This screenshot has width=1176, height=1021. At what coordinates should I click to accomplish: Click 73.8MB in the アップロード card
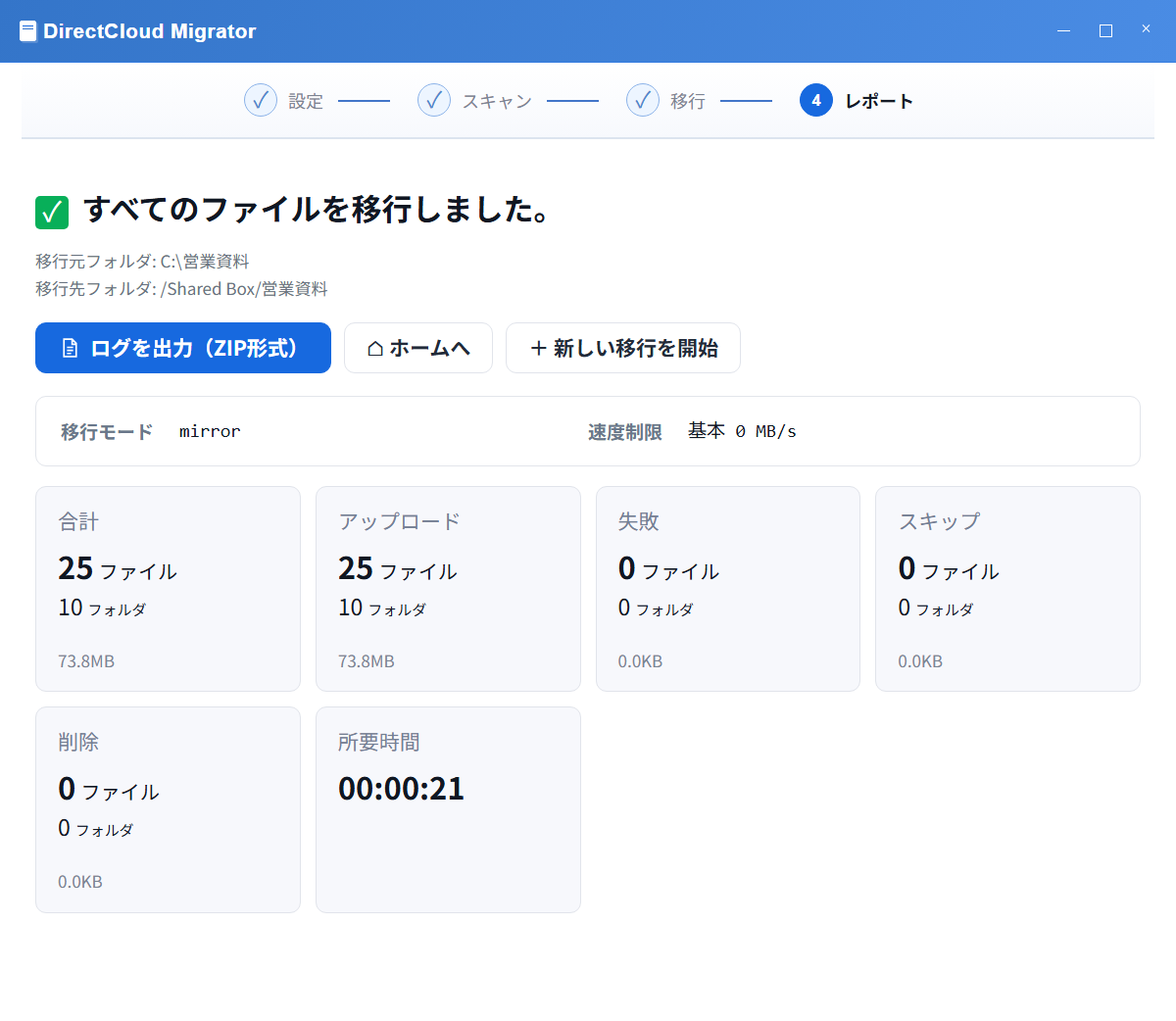click(x=367, y=661)
